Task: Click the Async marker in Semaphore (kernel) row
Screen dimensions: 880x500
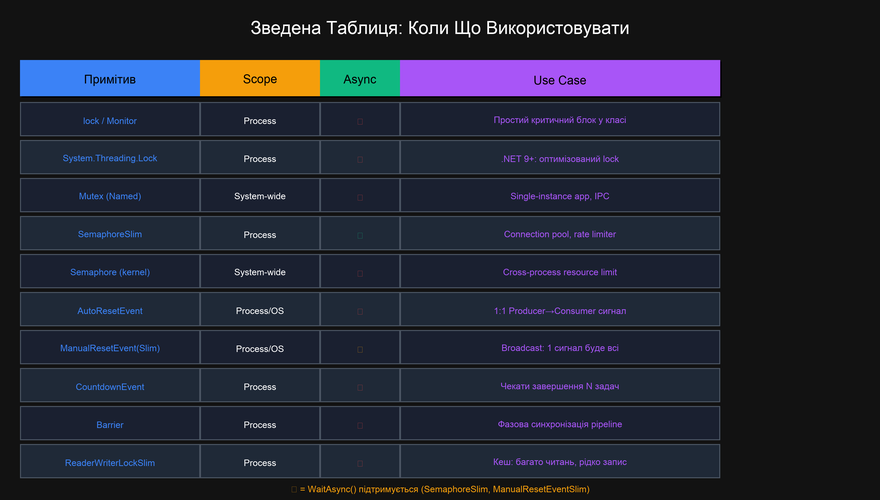Action: point(360,273)
